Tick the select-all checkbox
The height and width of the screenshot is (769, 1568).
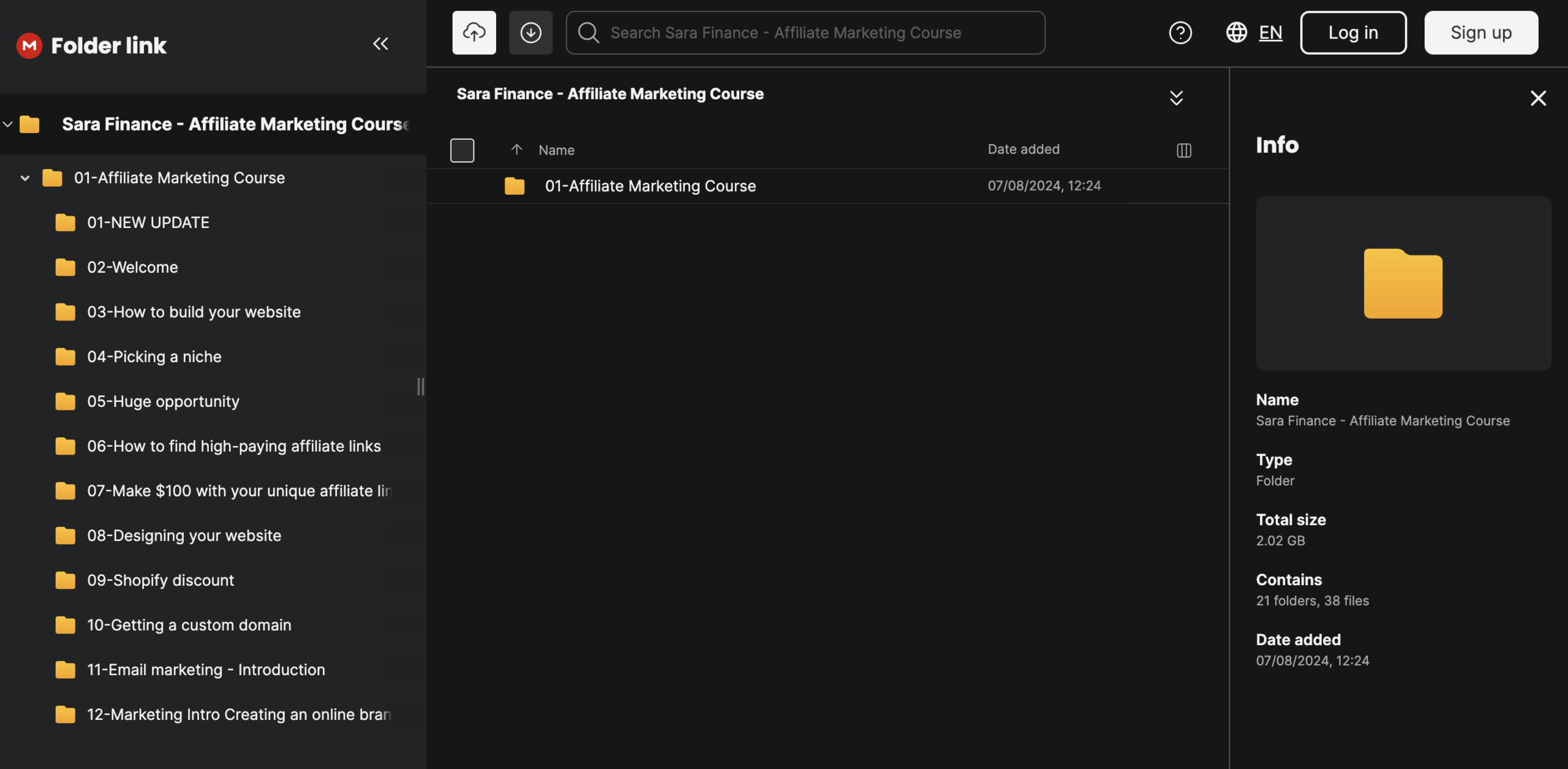tap(462, 150)
